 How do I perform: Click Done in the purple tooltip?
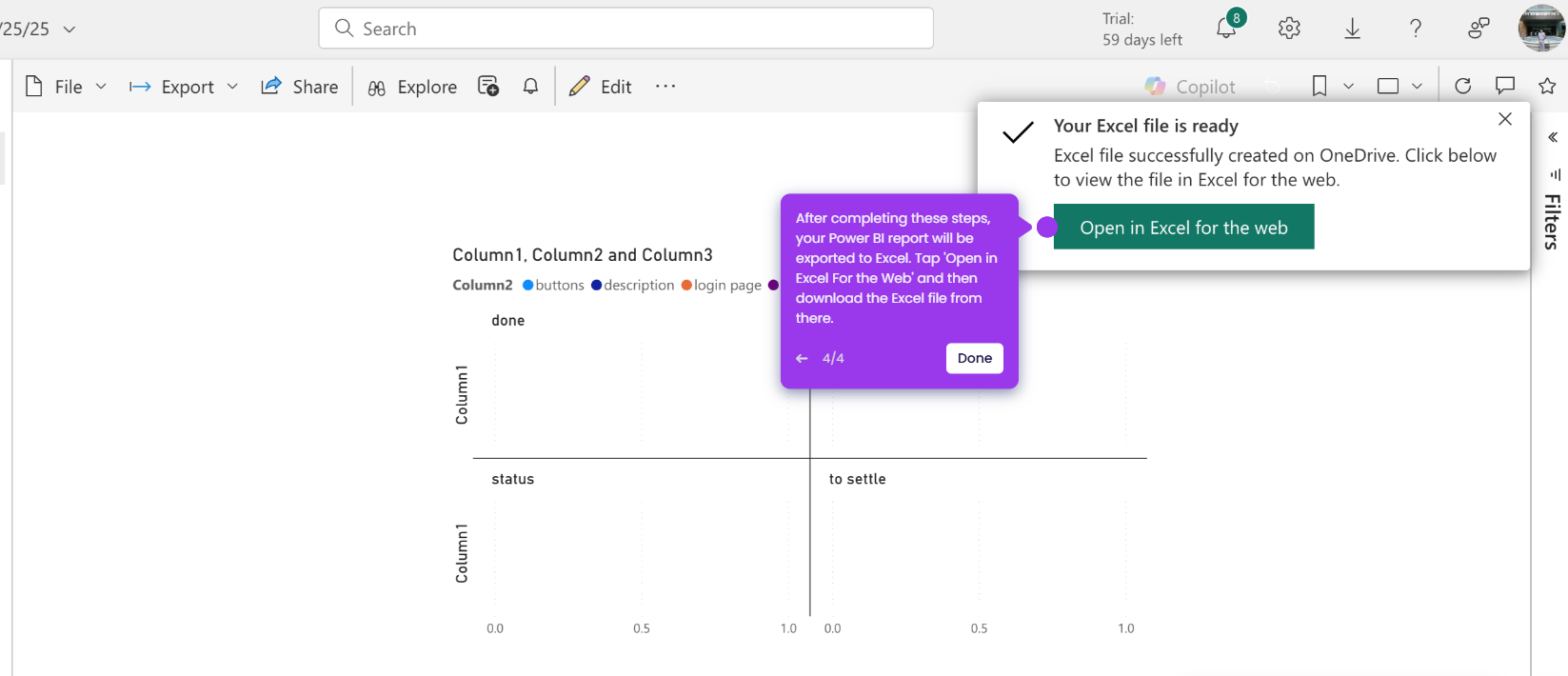pos(975,358)
